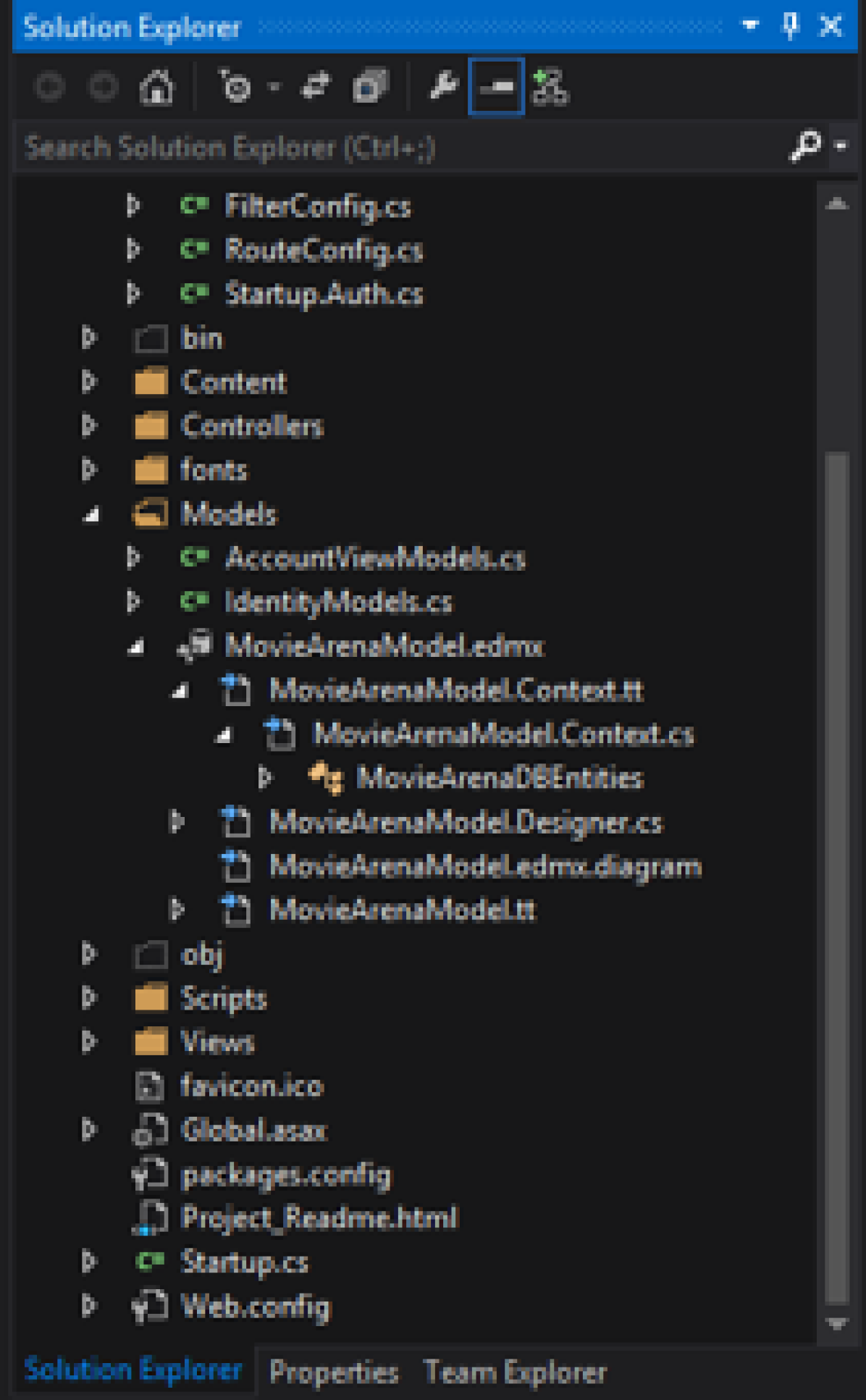The width and height of the screenshot is (866, 1400).
Task: Open the Pending Changes Filter icon
Action: 235,88
